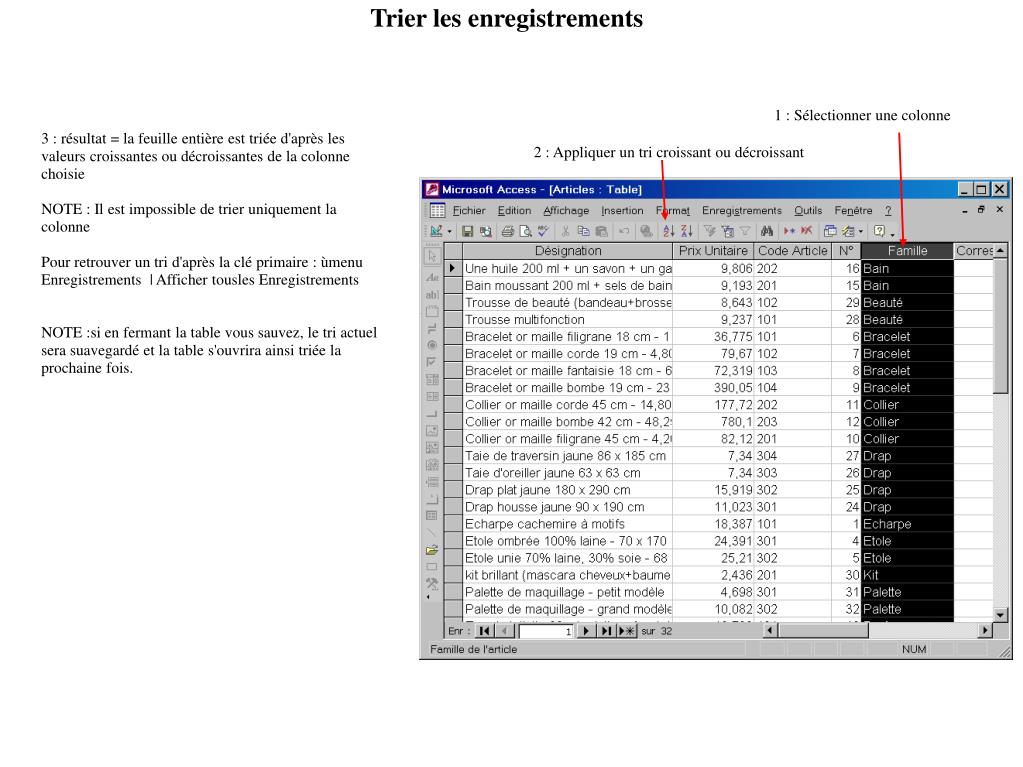This screenshot has height=767, width=1023.
Task: Click the Help toolbar icon
Action: 879,231
